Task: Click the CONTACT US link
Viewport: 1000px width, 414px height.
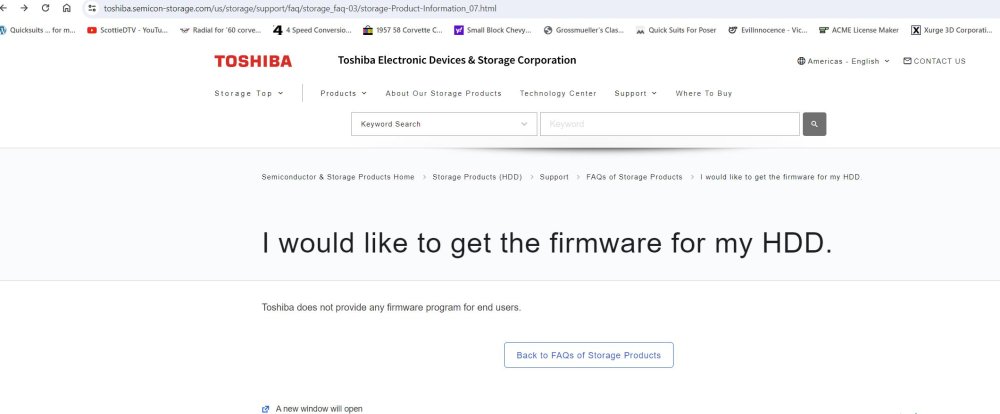Action: pyautogui.click(x=934, y=61)
